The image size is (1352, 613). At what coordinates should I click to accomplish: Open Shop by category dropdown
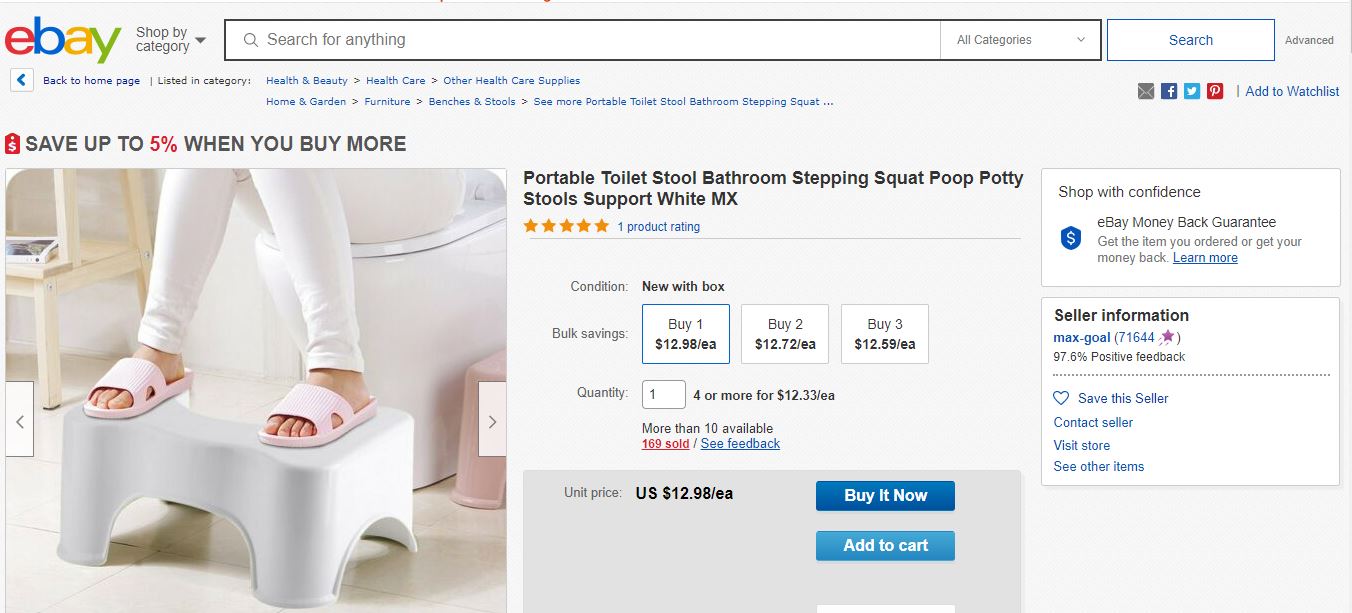(x=170, y=40)
